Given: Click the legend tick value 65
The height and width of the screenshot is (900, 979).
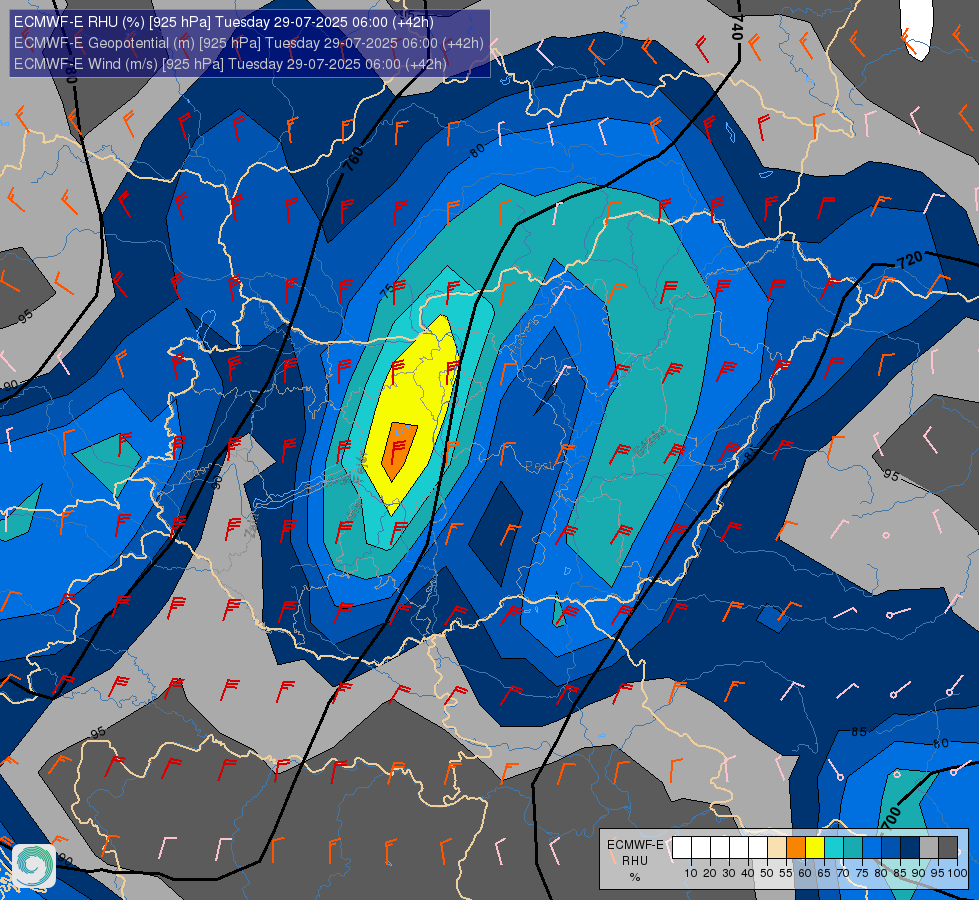Looking at the screenshot, I should [x=824, y=873].
